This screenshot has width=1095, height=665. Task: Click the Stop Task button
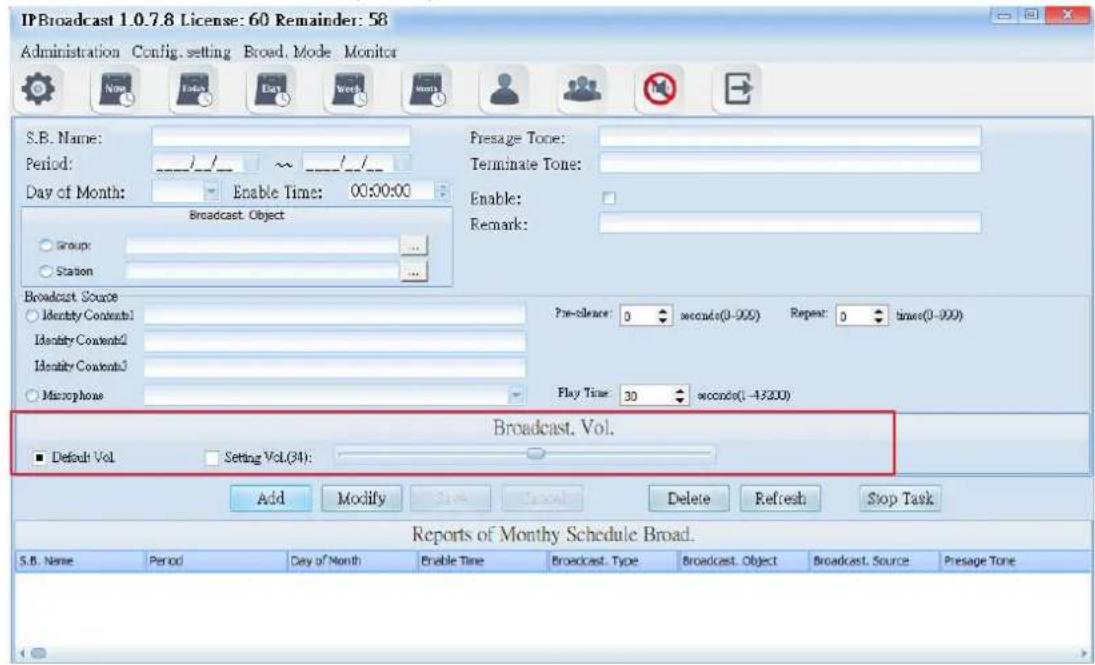click(x=900, y=499)
